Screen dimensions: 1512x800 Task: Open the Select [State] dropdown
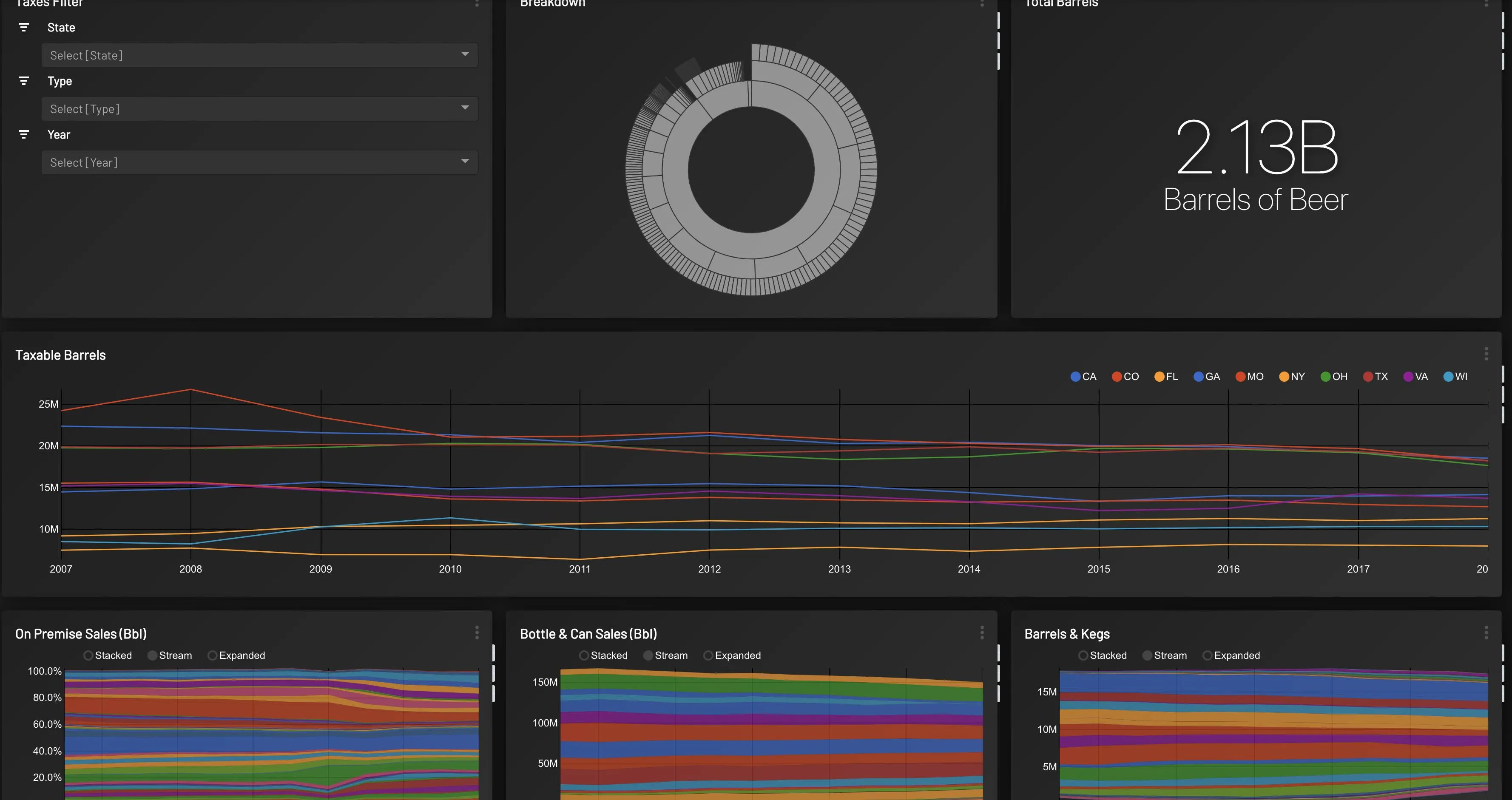tap(259, 55)
